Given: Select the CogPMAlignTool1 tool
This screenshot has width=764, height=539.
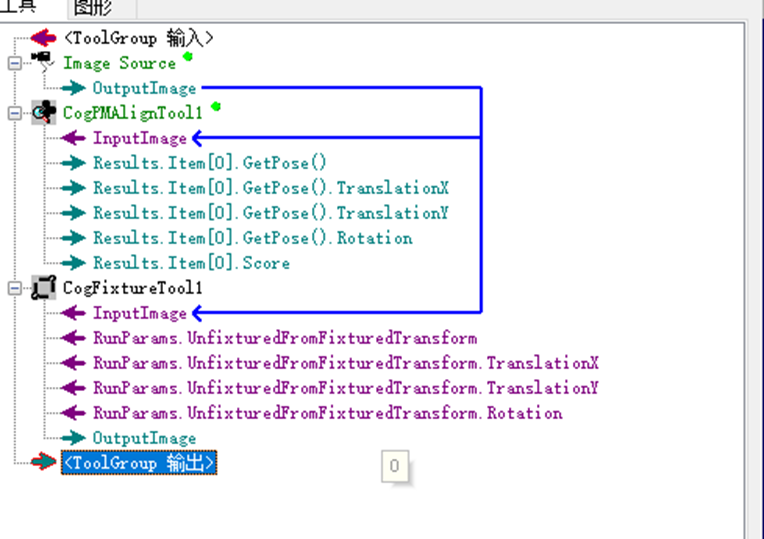Looking at the screenshot, I should pyautogui.click(x=133, y=113).
